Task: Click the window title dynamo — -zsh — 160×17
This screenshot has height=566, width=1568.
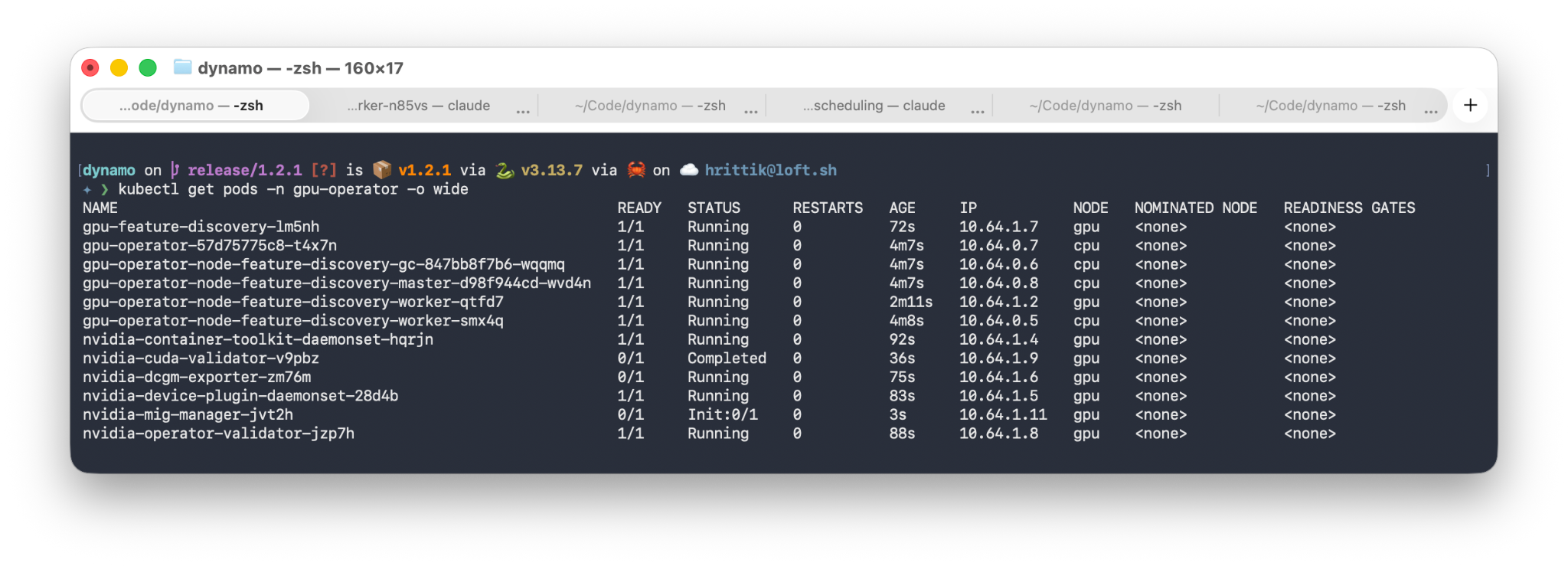Action: [x=300, y=68]
